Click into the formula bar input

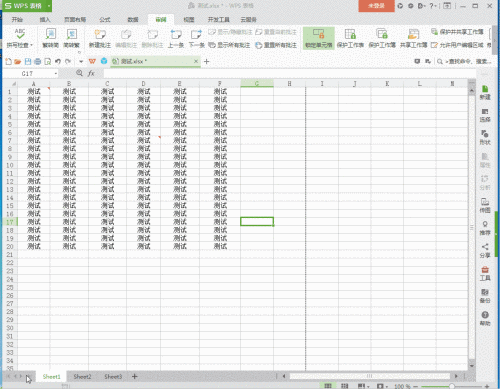pyautogui.click(x=289, y=73)
